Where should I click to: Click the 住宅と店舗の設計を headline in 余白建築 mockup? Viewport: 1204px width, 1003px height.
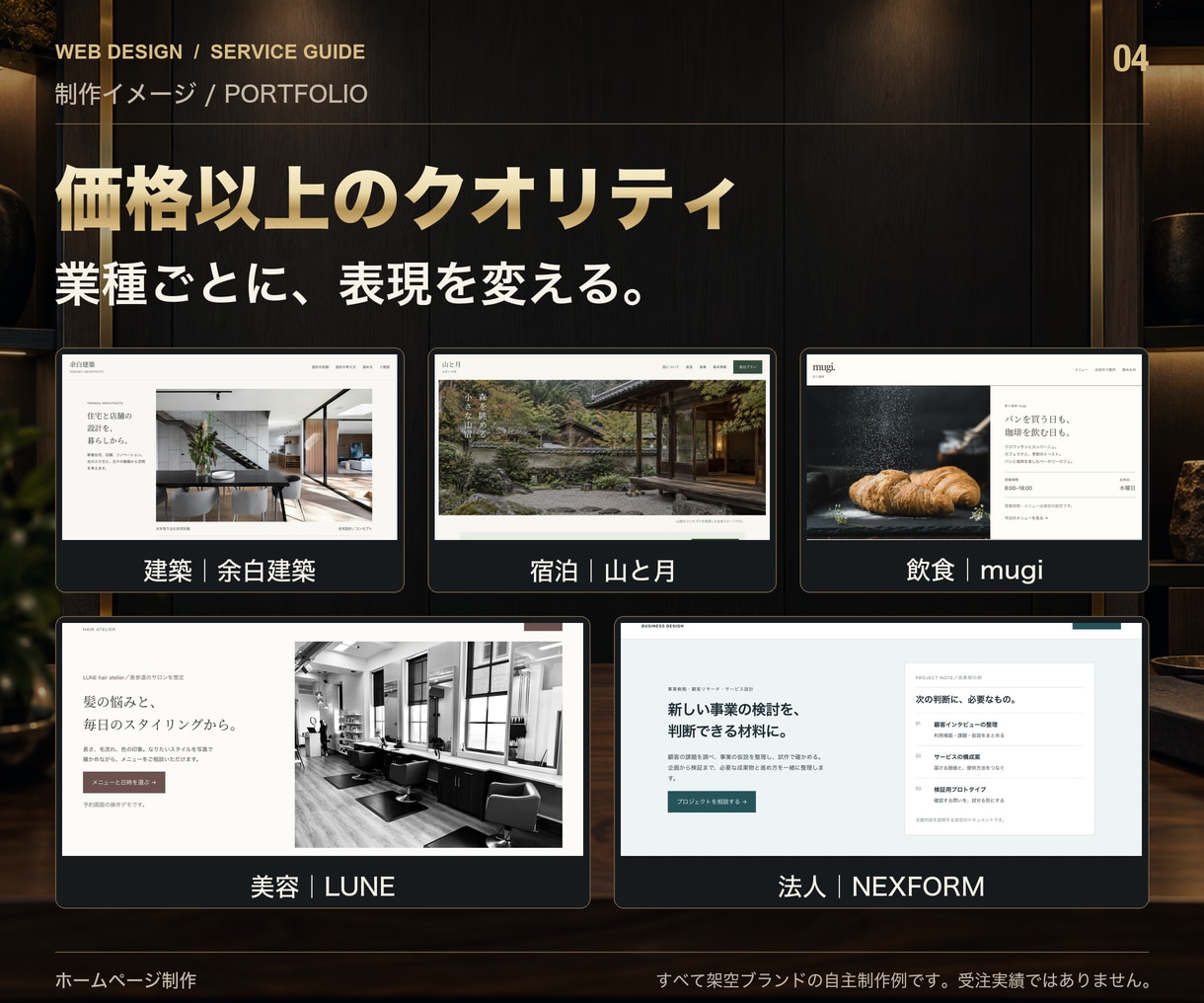click(109, 422)
